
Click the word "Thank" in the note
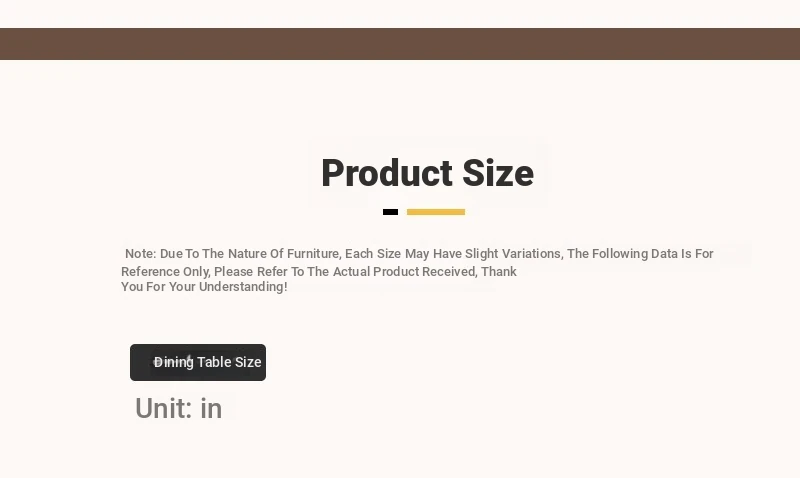[x=498, y=271]
